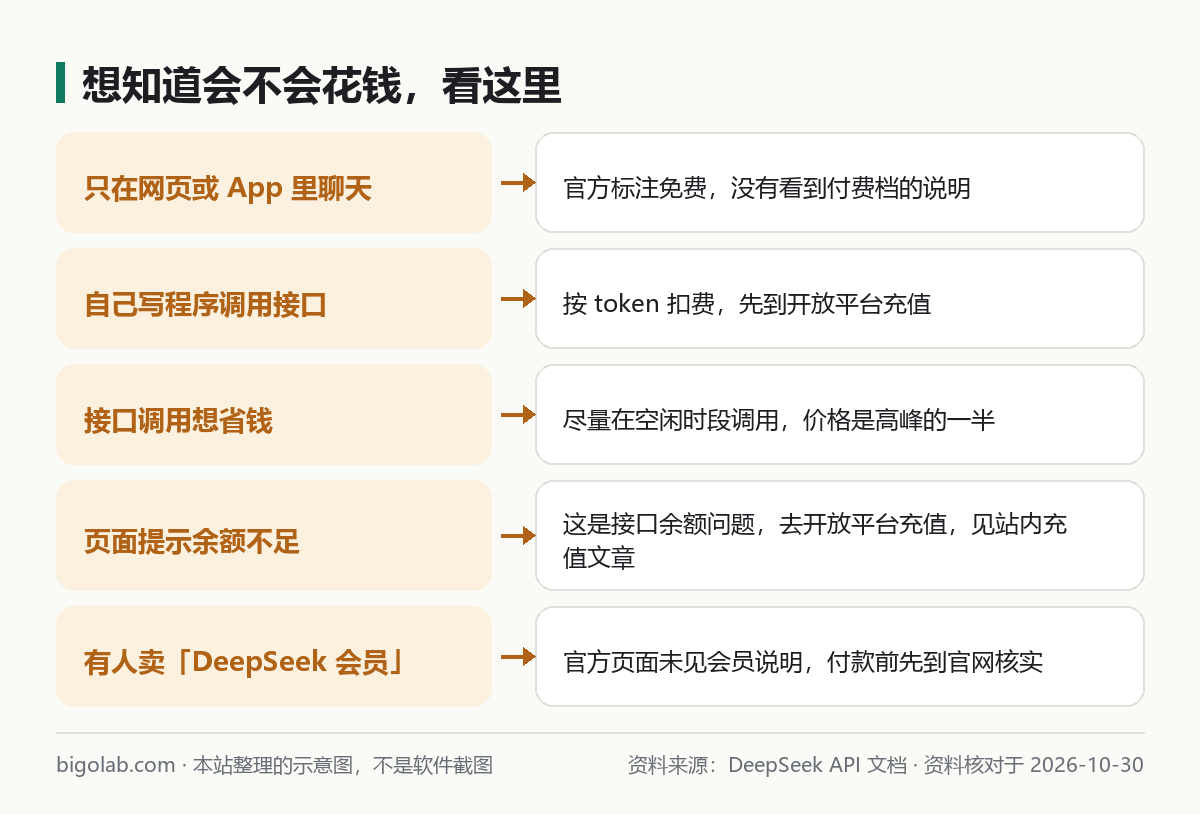This screenshot has height=814, width=1200.
Task: Click the text starting "这是接口余额问题"
Action: 815,541
